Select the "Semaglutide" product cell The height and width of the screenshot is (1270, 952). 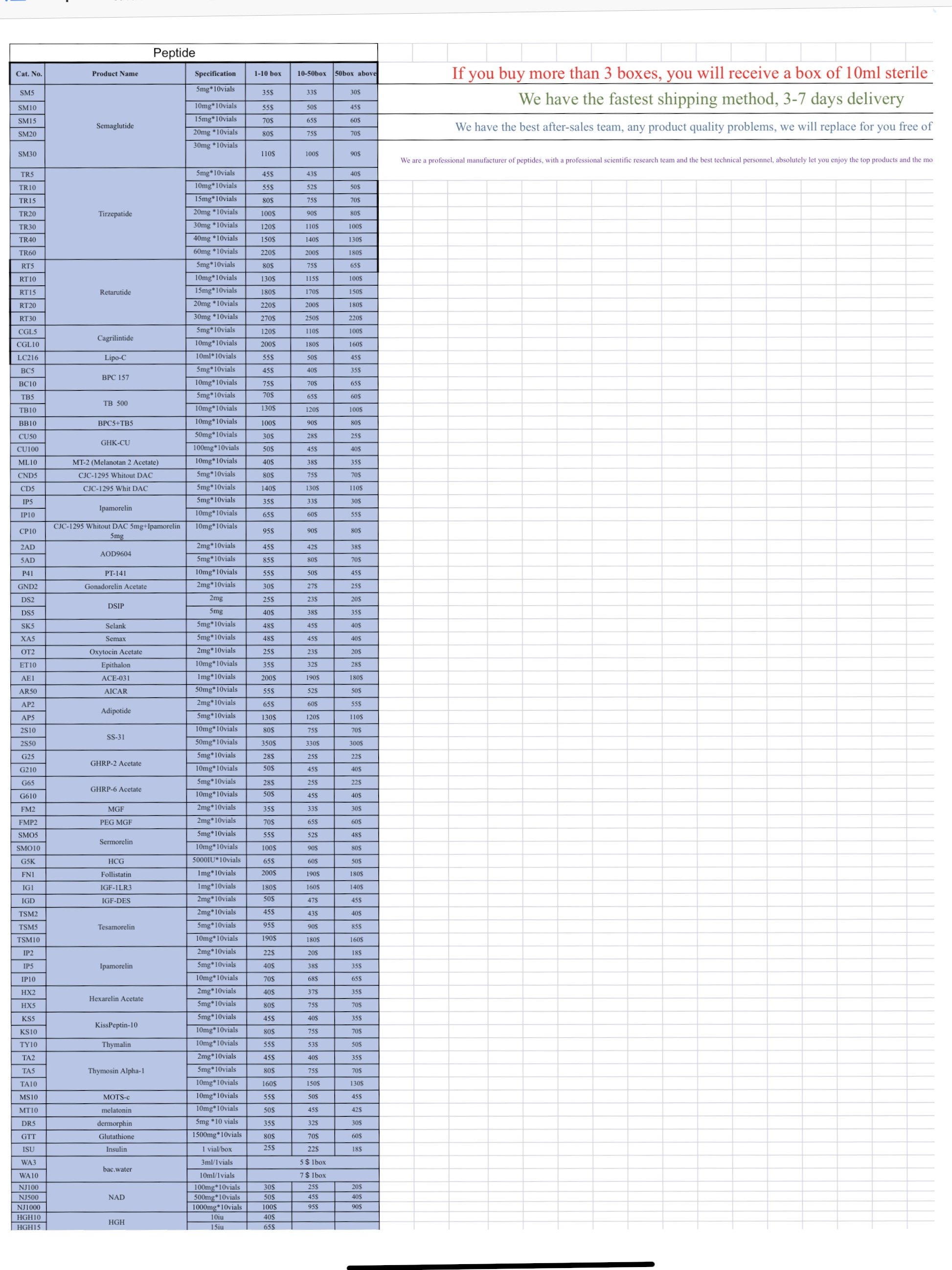tap(115, 126)
